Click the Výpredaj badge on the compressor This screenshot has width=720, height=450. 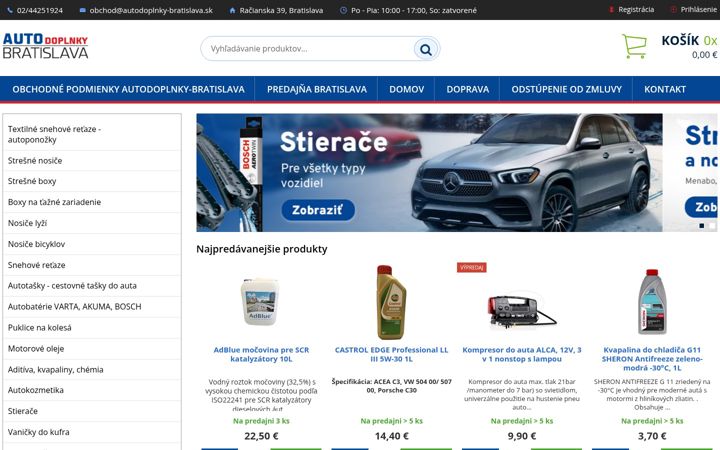[x=472, y=267]
